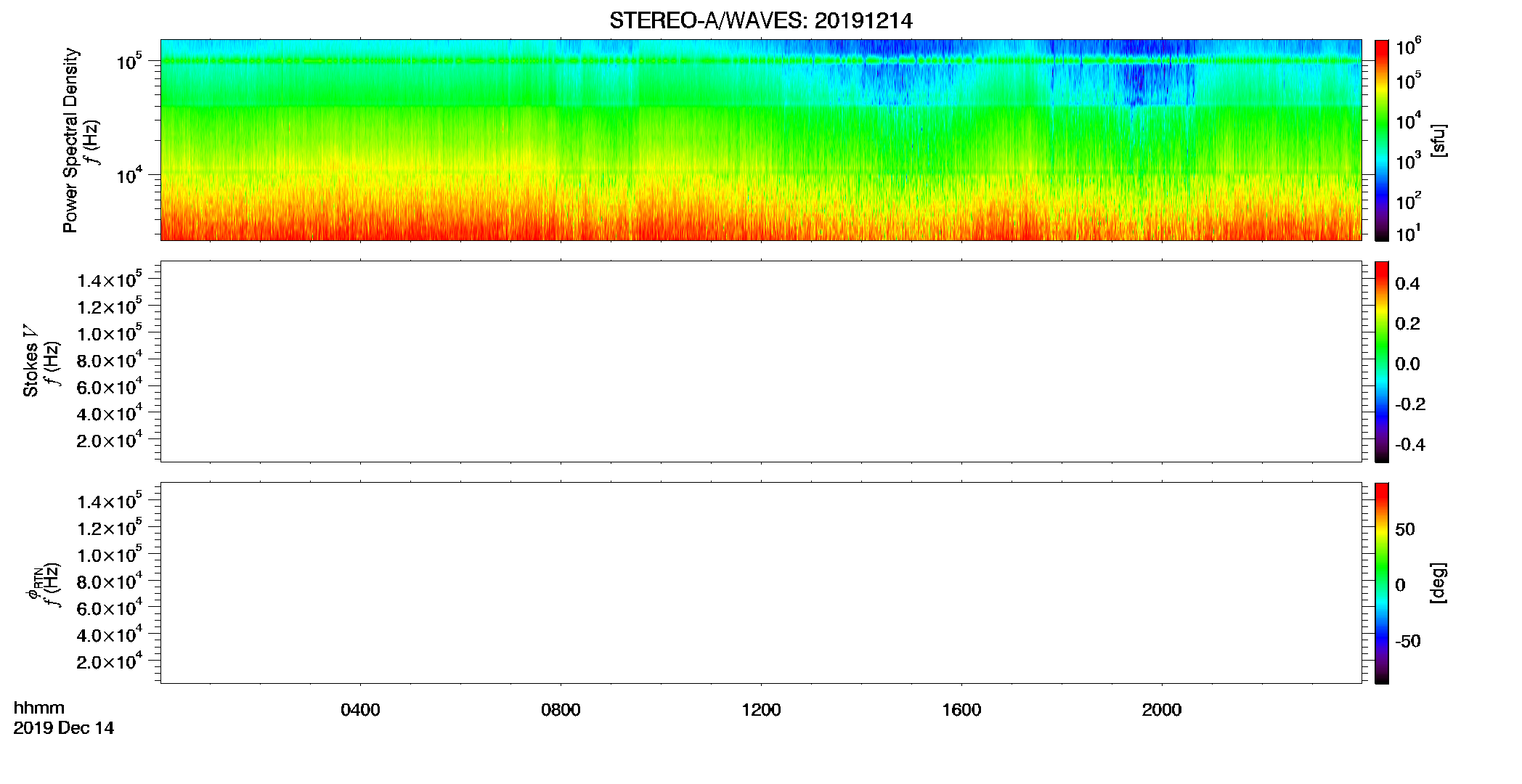
Task: Click the 1200 time axis label
Action: point(761,709)
